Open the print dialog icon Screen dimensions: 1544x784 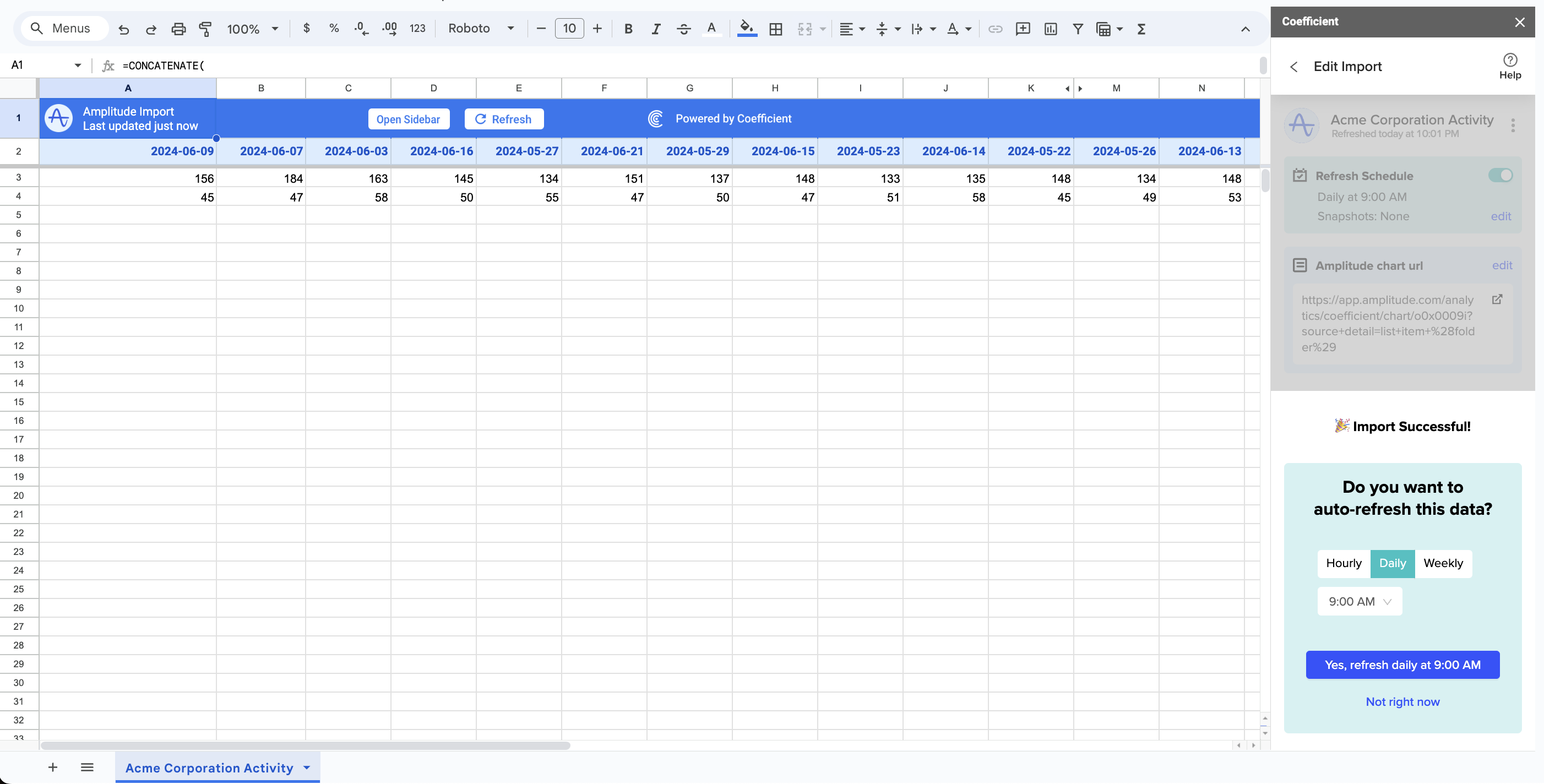pyautogui.click(x=178, y=29)
